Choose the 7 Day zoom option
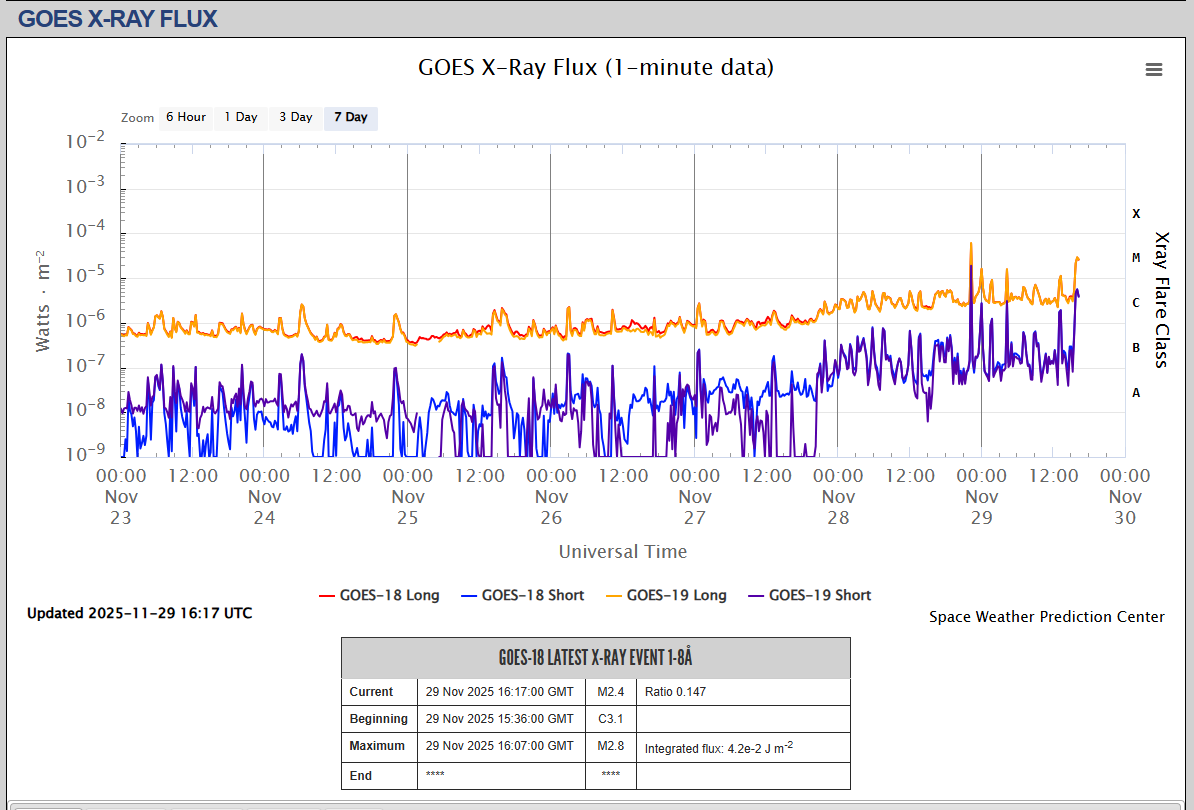This screenshot has height=810, width=1194. pos(350,118)
